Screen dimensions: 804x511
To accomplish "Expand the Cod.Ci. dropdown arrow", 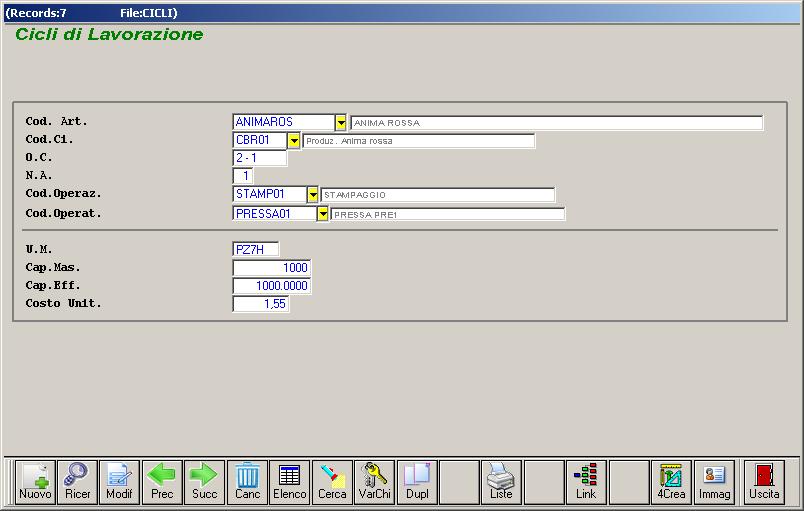I will 293,140.
